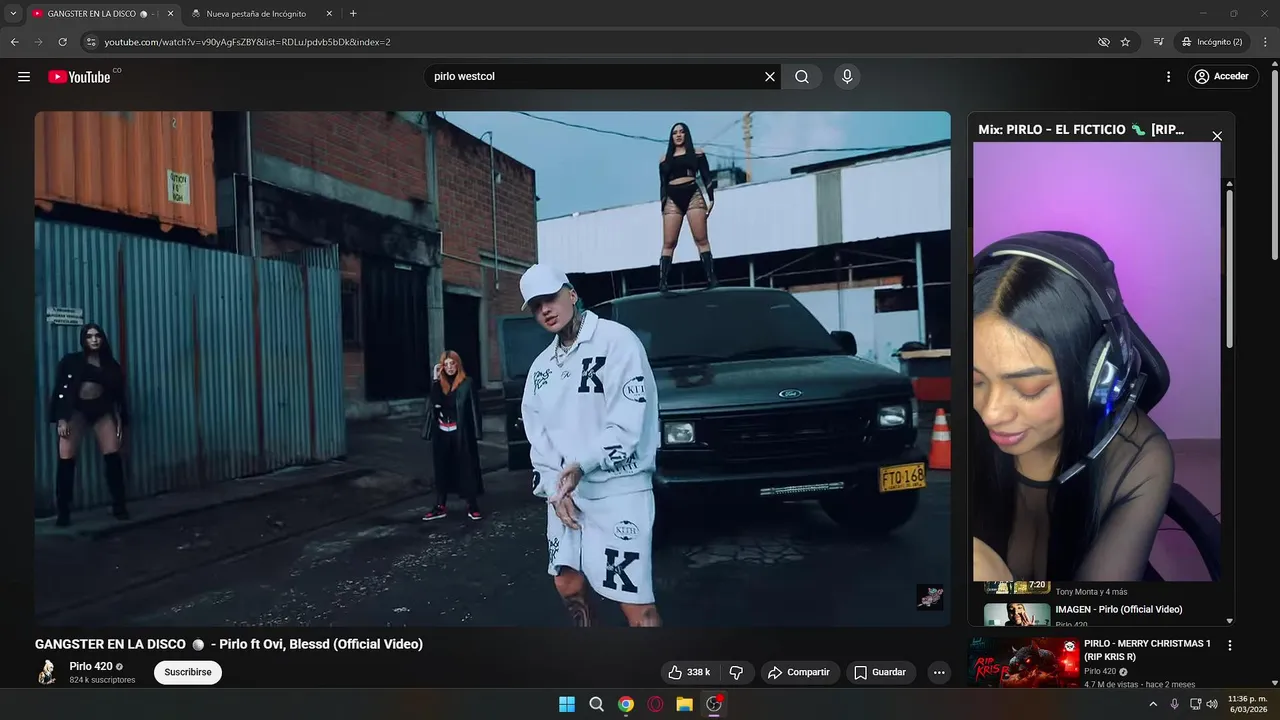Click the Compartir share button
This screenshot has height=720, width=1280.
click(x=798, y=672)
